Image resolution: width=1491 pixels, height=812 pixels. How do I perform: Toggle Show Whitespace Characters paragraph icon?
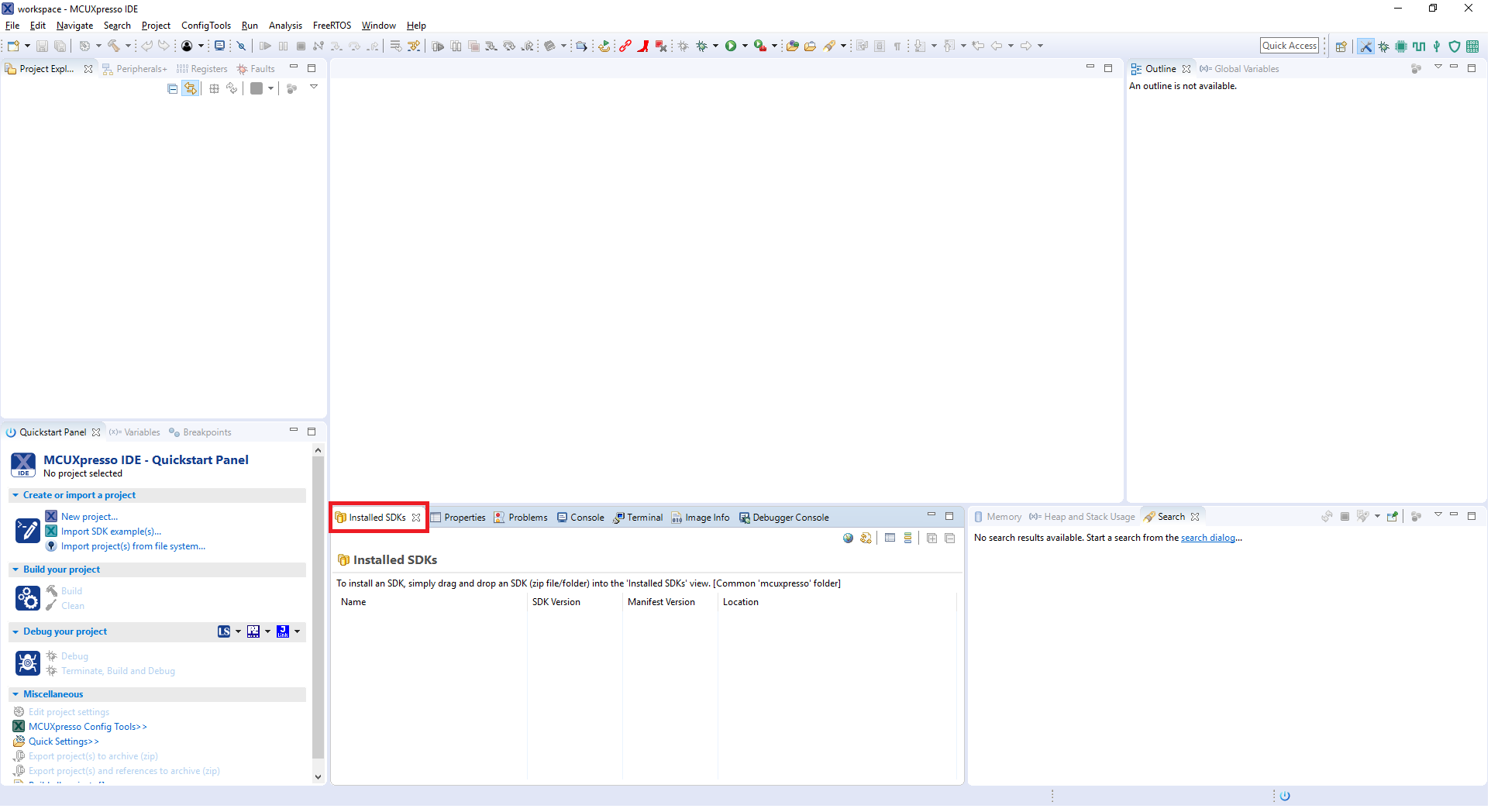tap(897, 46)
